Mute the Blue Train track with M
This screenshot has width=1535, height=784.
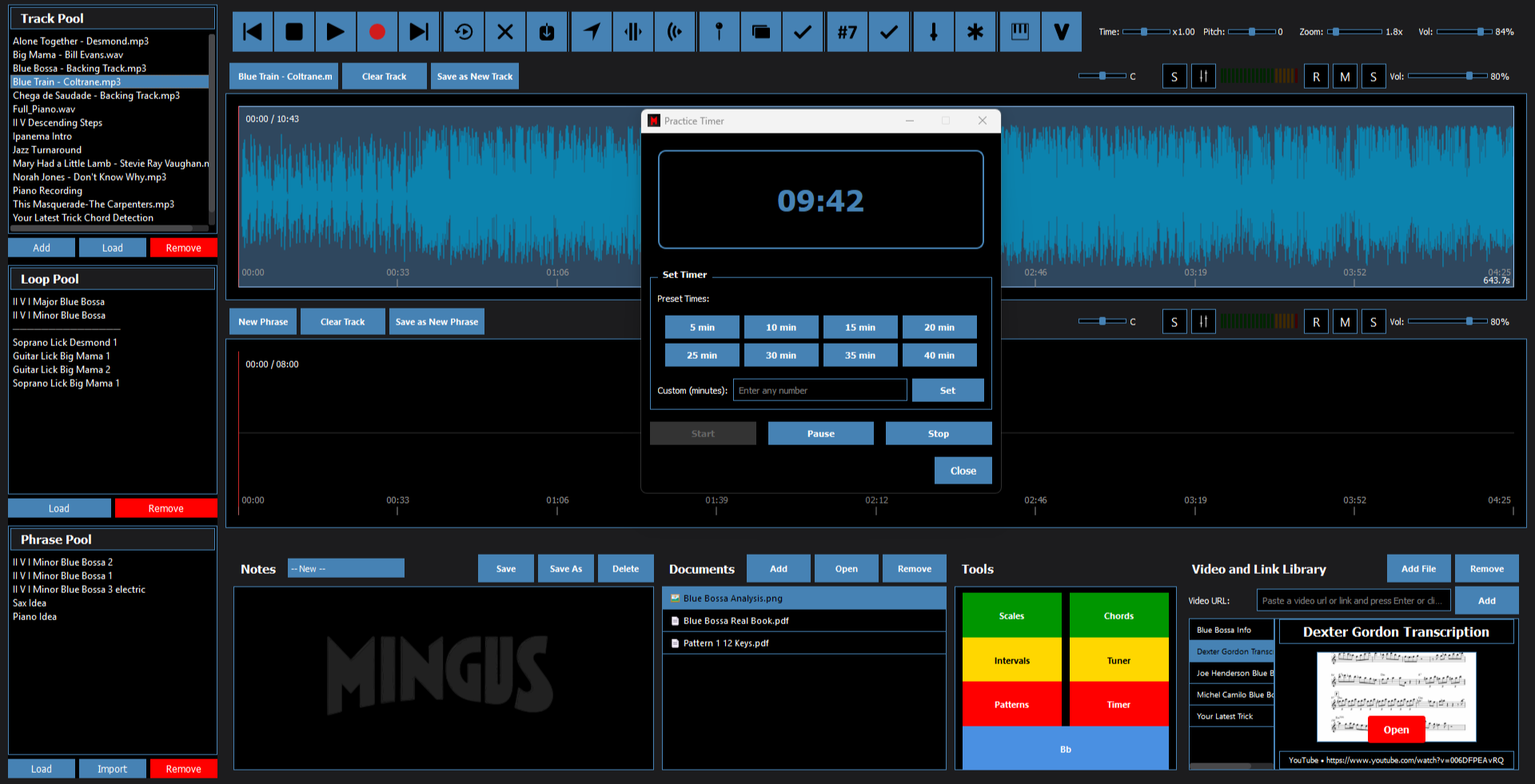pyautogui.click(x=1345, y=77)
